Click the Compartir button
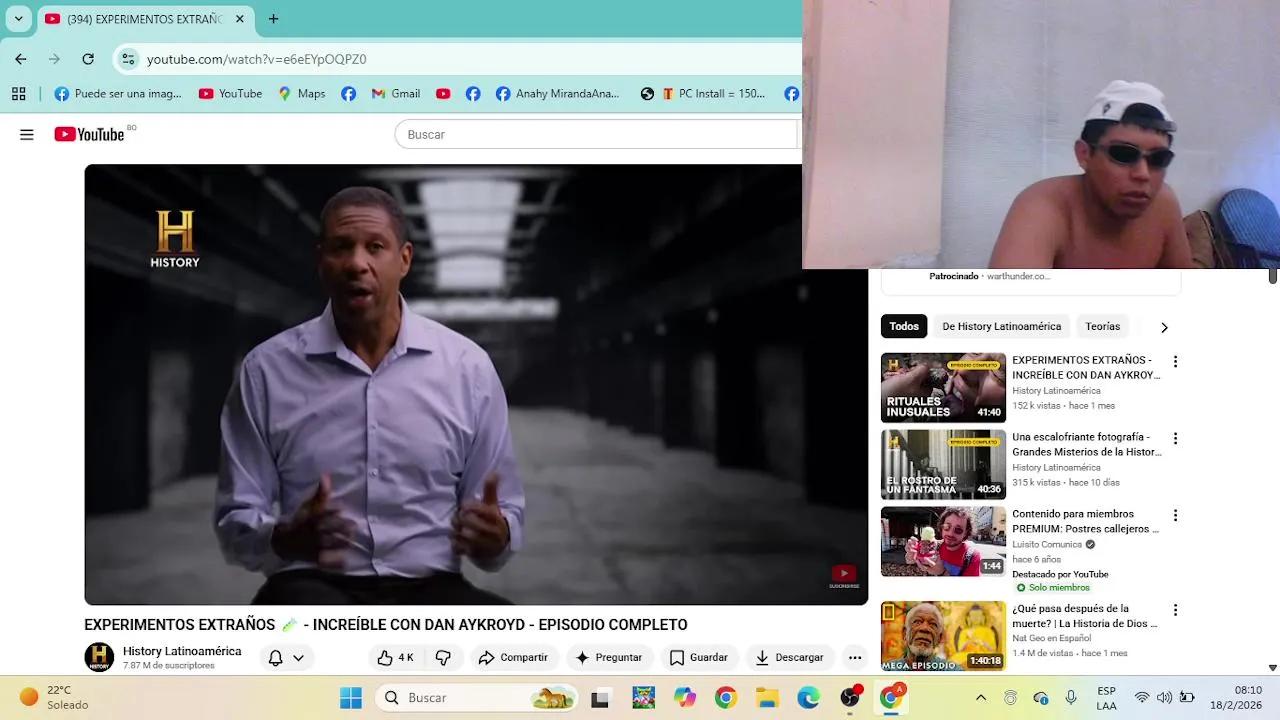 click(x=514, y=657)
